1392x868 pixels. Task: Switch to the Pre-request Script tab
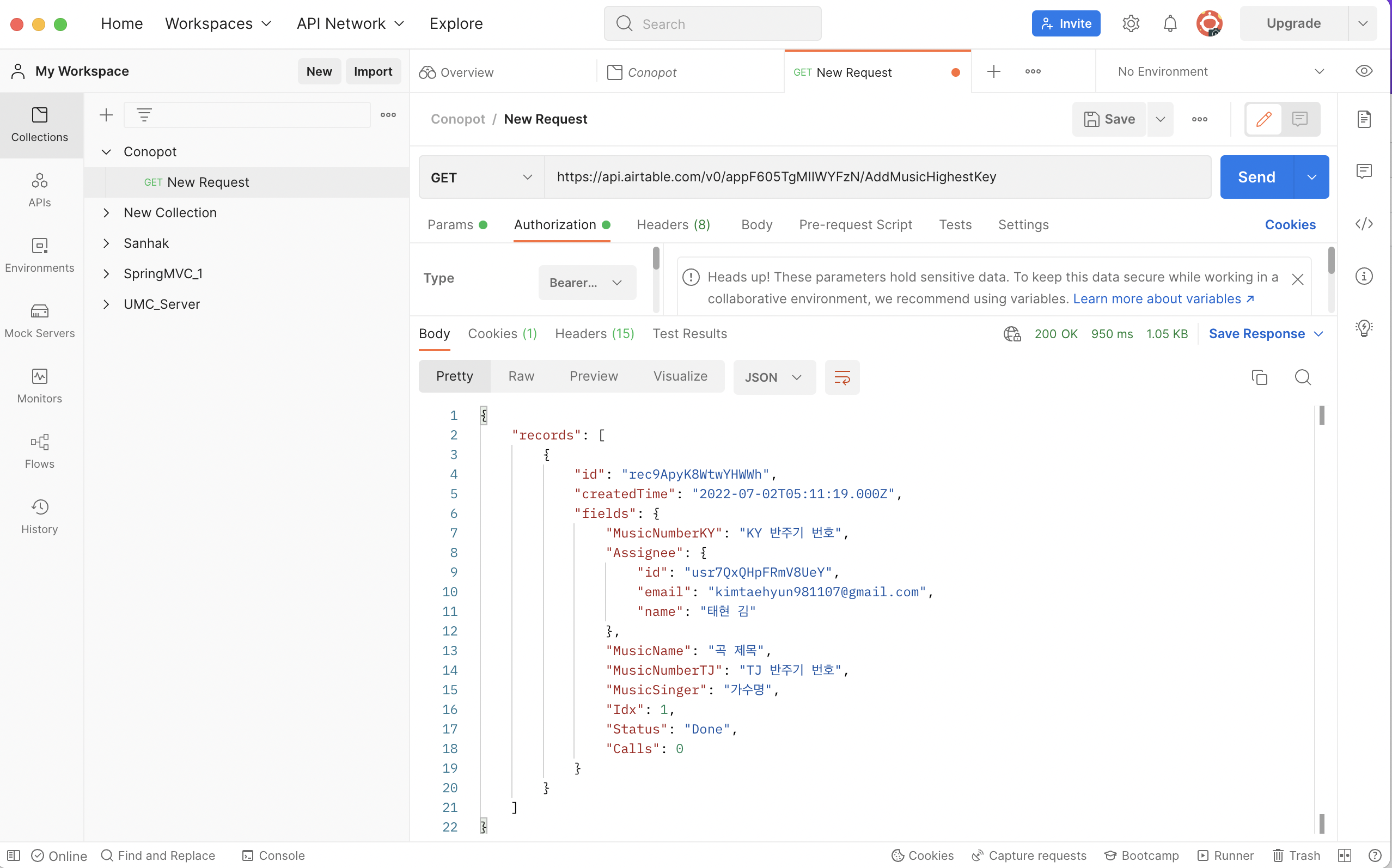pyautogui.click(x=855, y=225)
